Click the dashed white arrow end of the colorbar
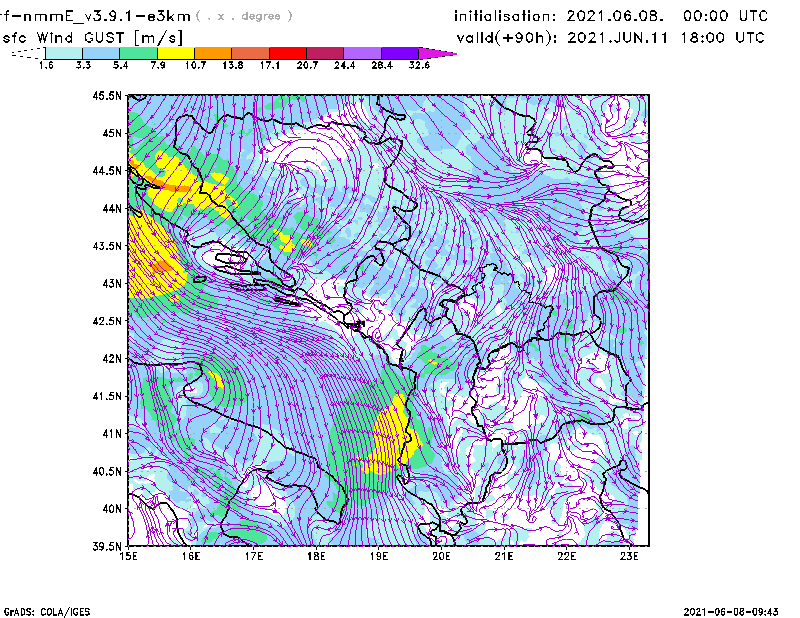The width and height of the screenshot is (800, 618). click(x=28, y=53)
